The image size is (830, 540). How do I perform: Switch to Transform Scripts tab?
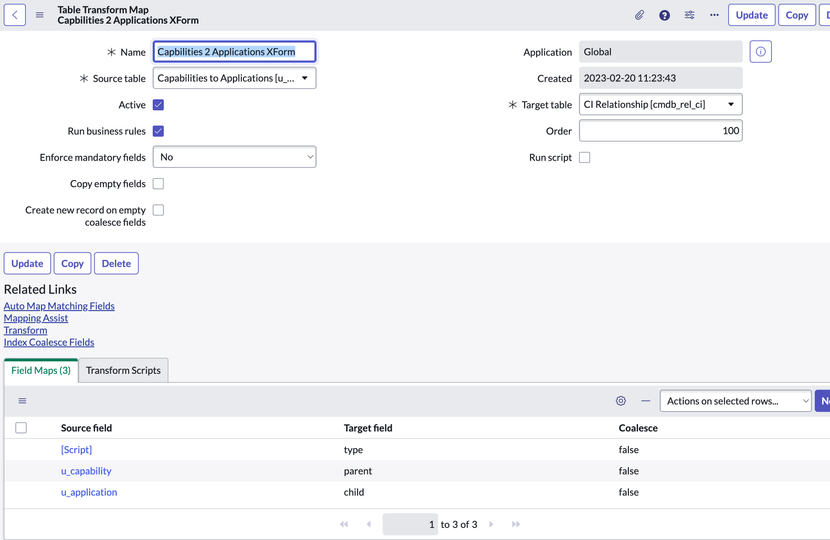point(123,370)
